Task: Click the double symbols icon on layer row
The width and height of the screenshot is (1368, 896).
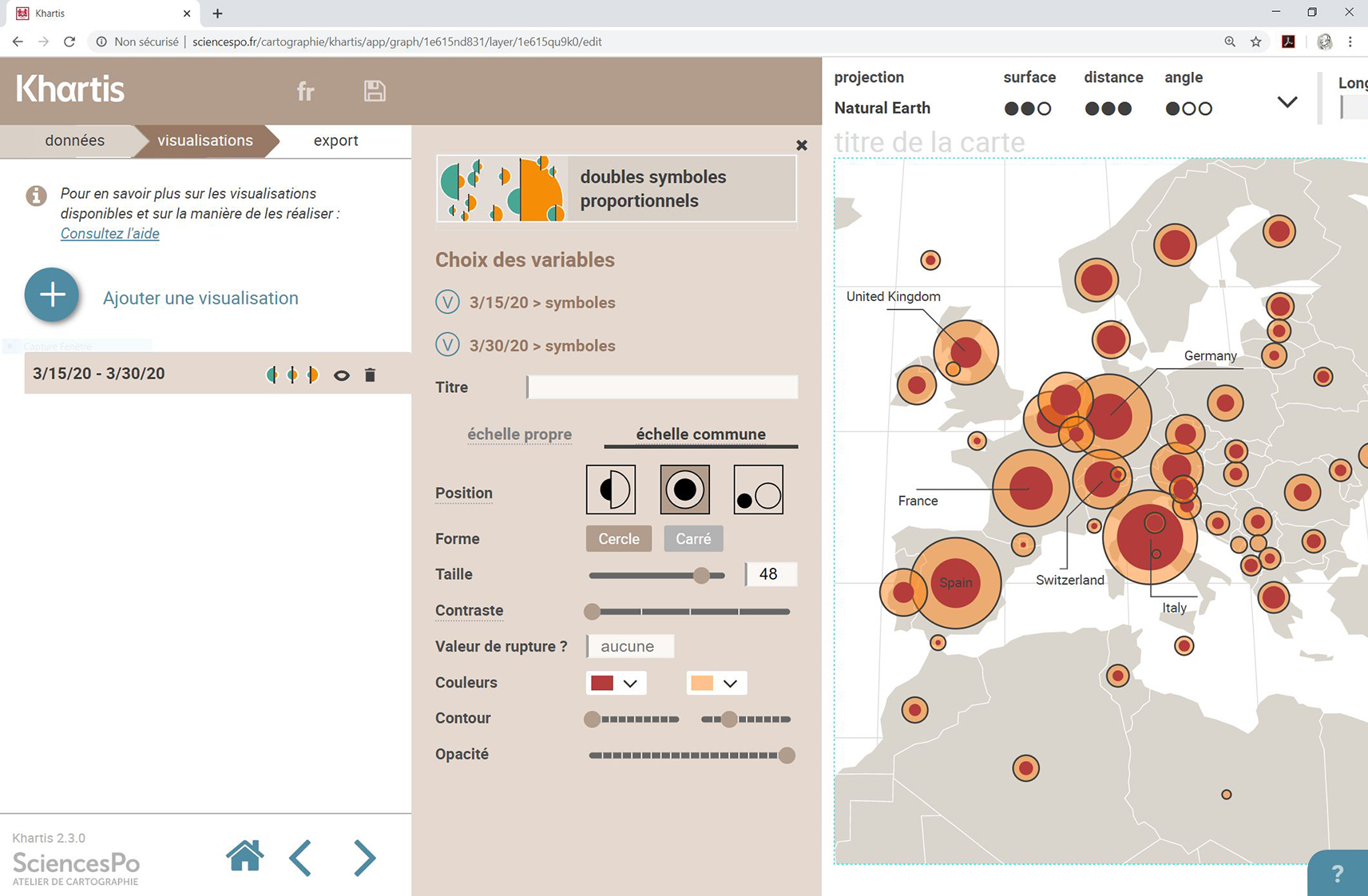Action: click(x=292, y=375)
